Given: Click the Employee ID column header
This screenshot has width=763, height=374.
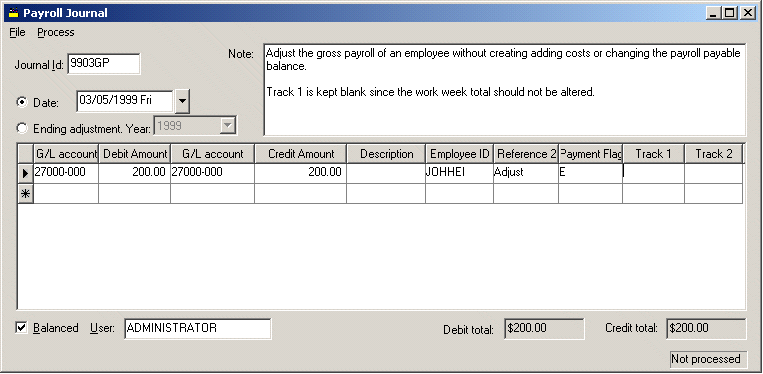Looking at the screenshot, I should coord(460,154).
